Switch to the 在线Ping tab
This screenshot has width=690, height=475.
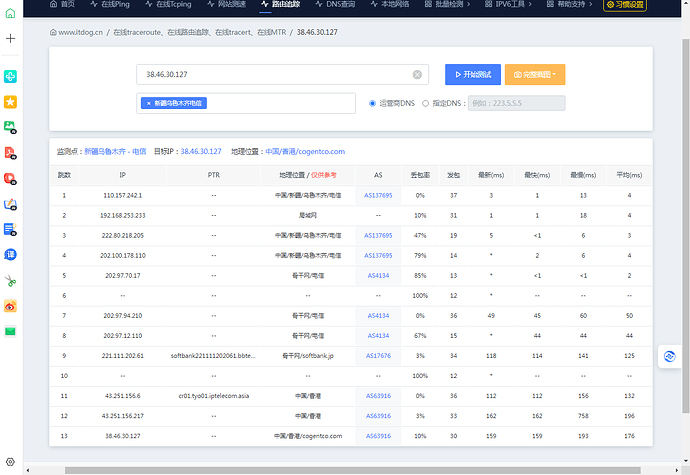click(x=110, y=4)
